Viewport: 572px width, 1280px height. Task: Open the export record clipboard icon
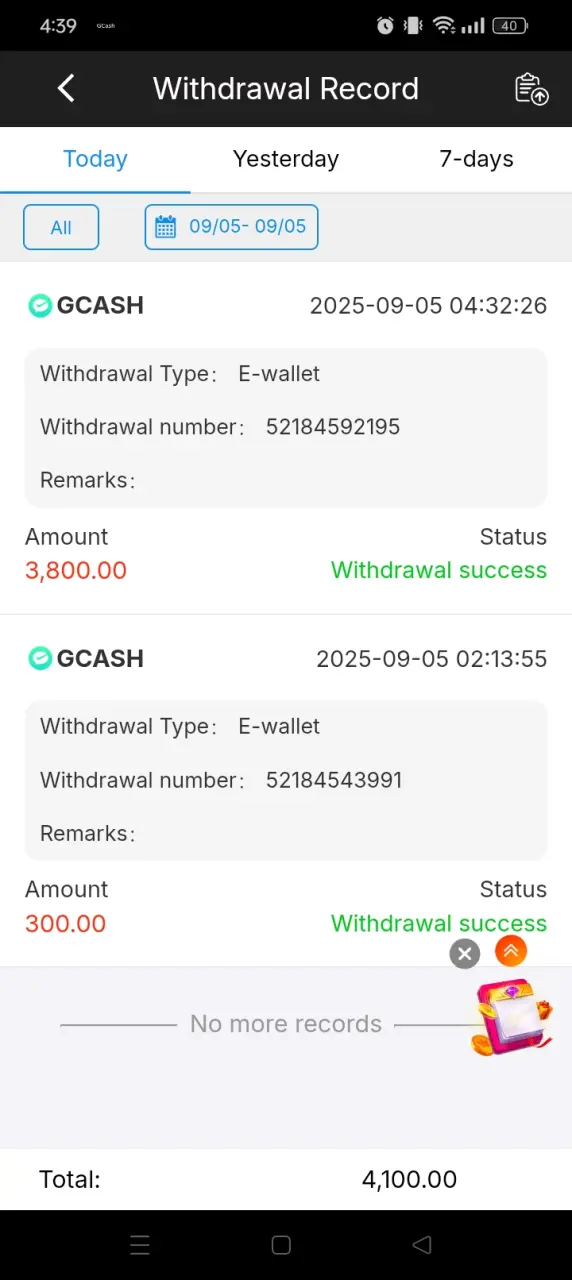[x=531, y=89]
